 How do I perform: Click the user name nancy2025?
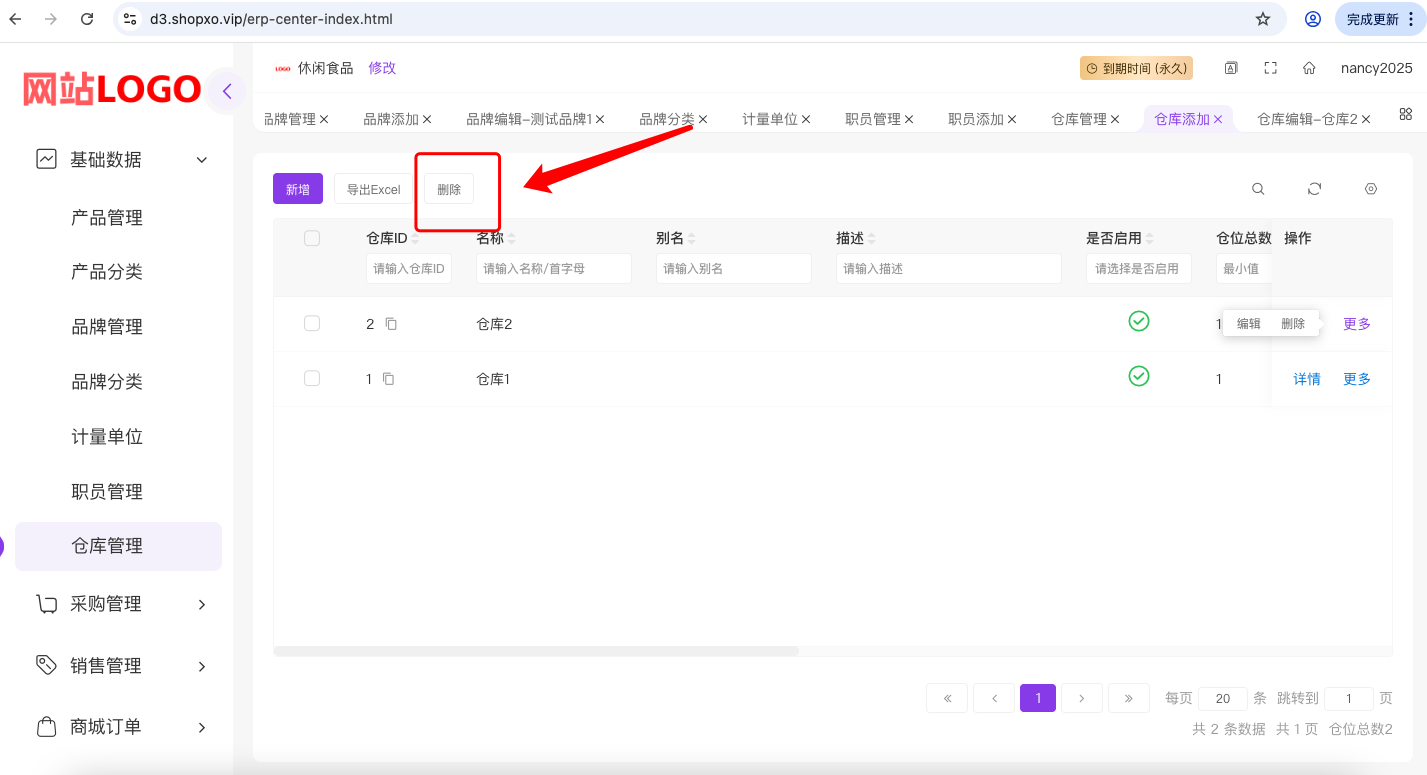1377,68
